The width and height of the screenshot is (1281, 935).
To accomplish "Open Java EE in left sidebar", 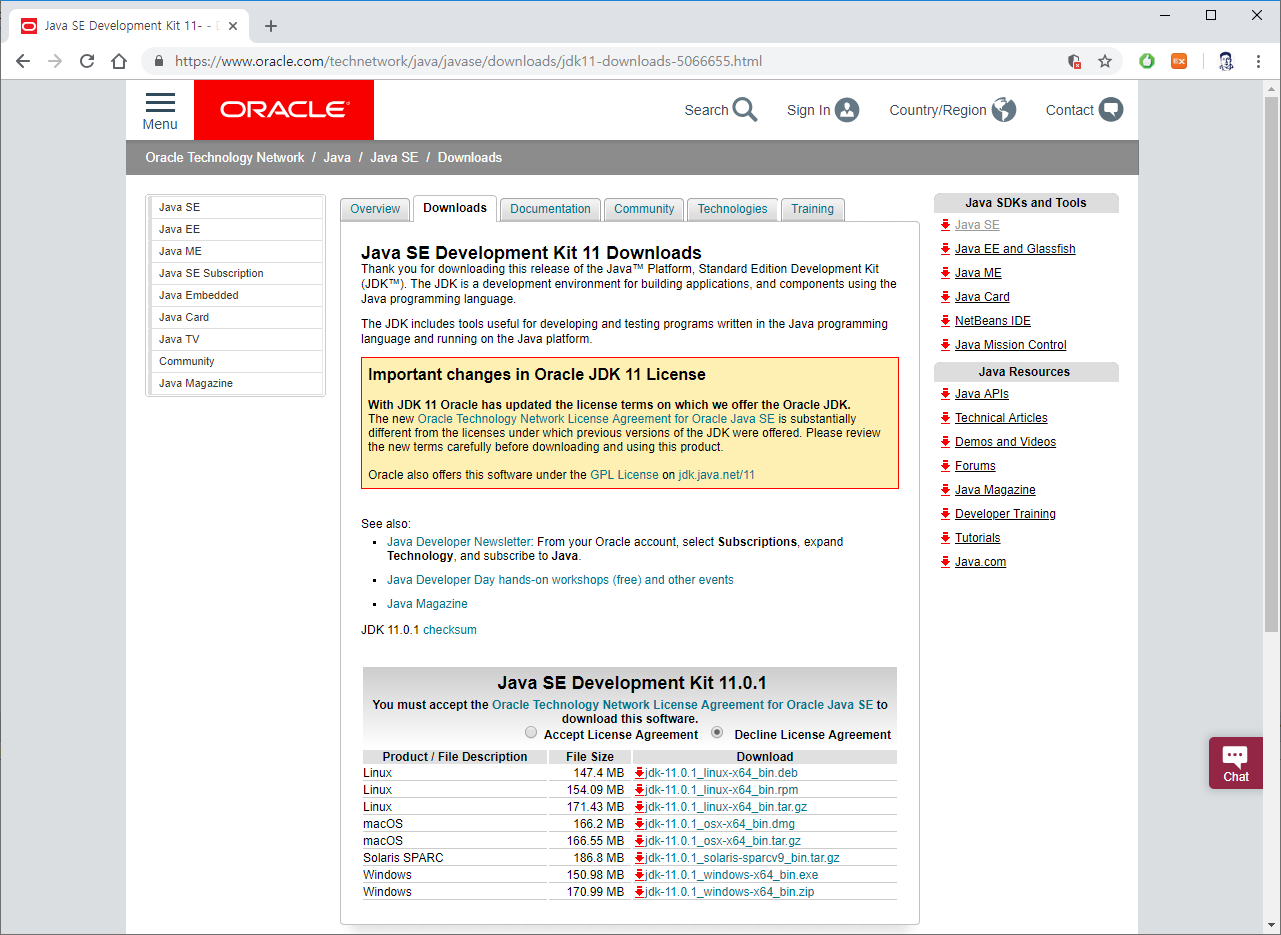I will click(x=237, y=229).
